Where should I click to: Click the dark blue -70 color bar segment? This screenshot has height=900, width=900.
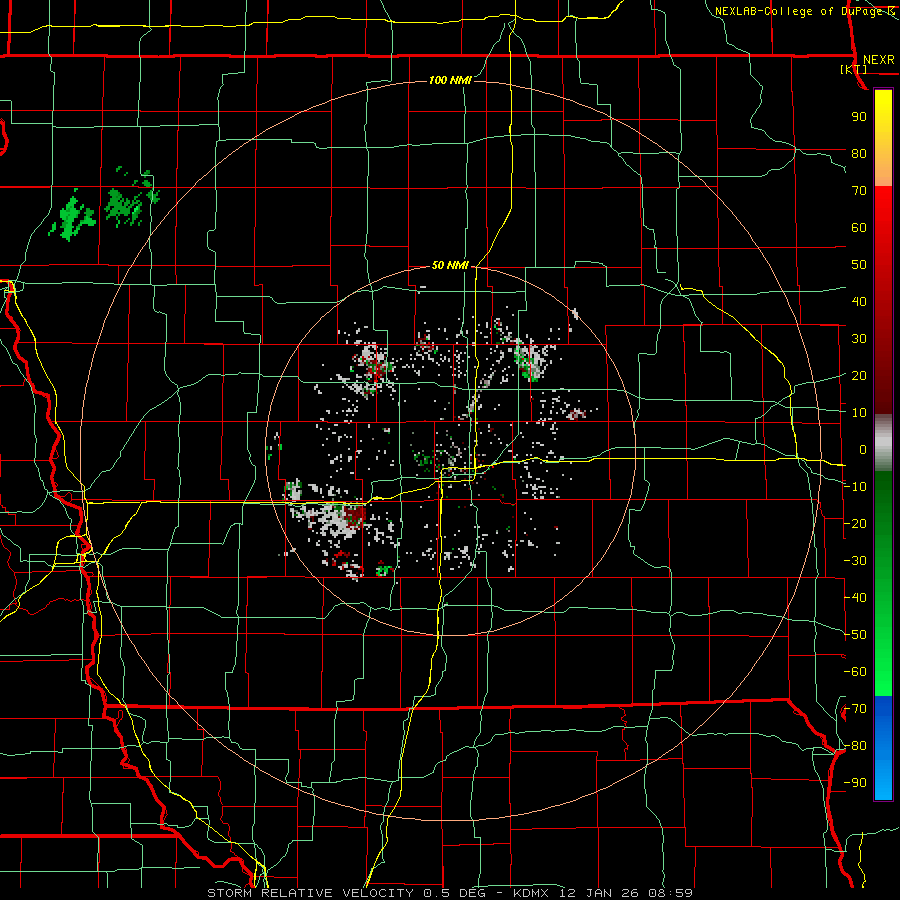click(x=883, y=706)
